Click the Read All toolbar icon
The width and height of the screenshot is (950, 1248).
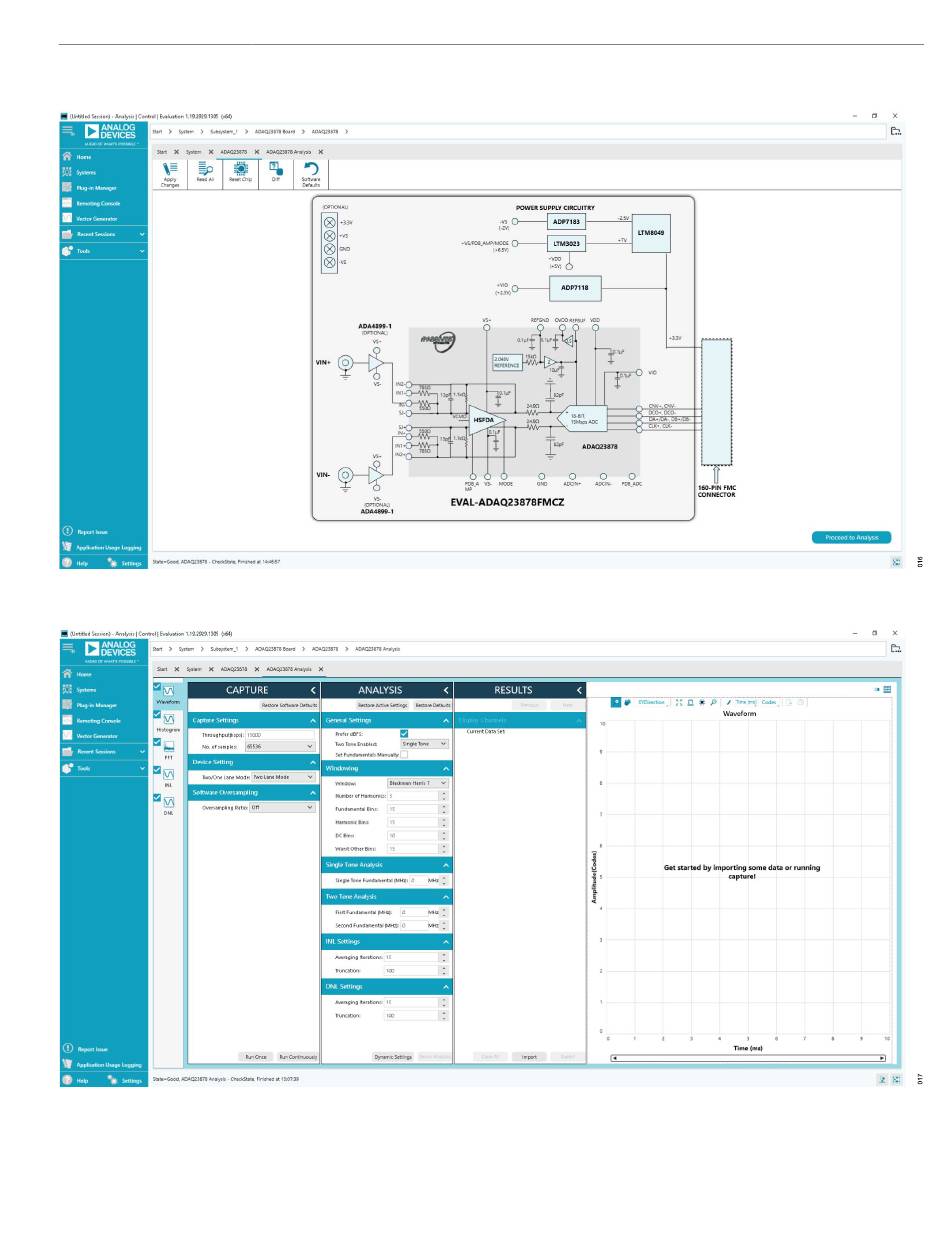(x=204, y=173)
